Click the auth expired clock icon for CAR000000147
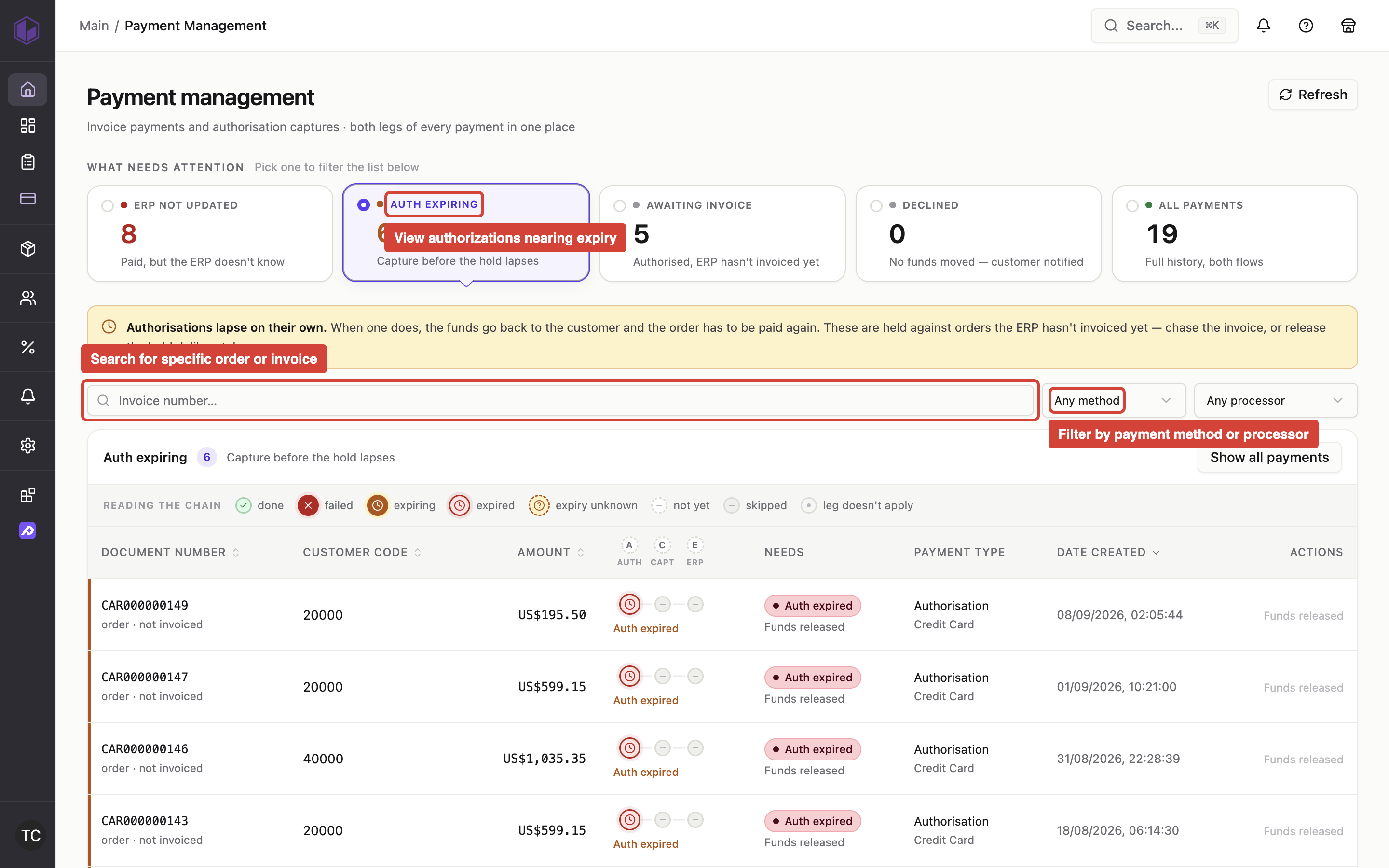Image resolution: width=1389 pixels, height=868 pixels. [630, 676]
